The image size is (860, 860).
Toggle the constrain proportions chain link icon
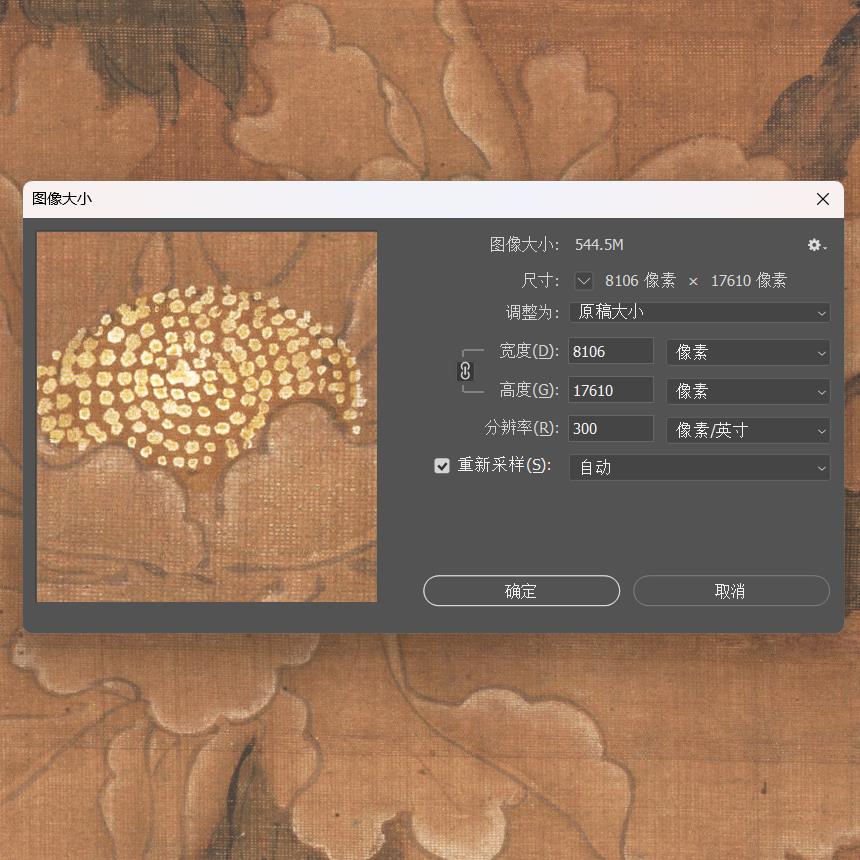tap(465, 371)
